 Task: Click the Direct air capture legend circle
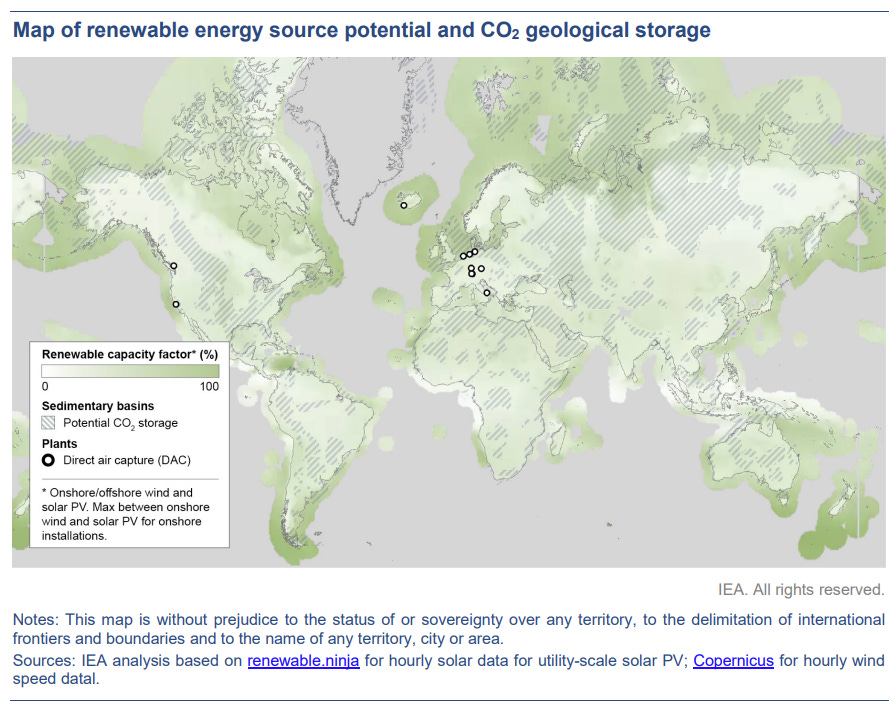[48, 460]
